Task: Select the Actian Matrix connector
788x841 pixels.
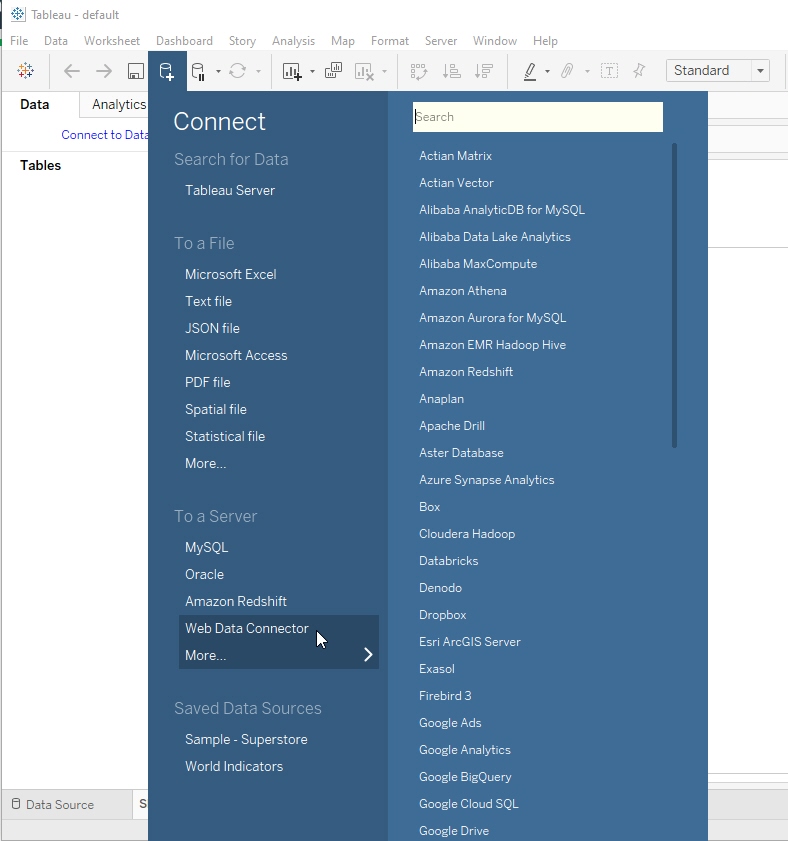Action: 455,156
